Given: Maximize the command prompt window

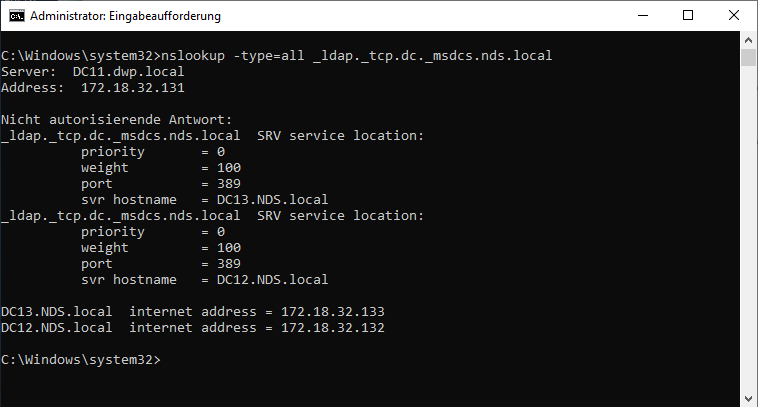Looking at the screenshot, I should (x=688, y=16).
